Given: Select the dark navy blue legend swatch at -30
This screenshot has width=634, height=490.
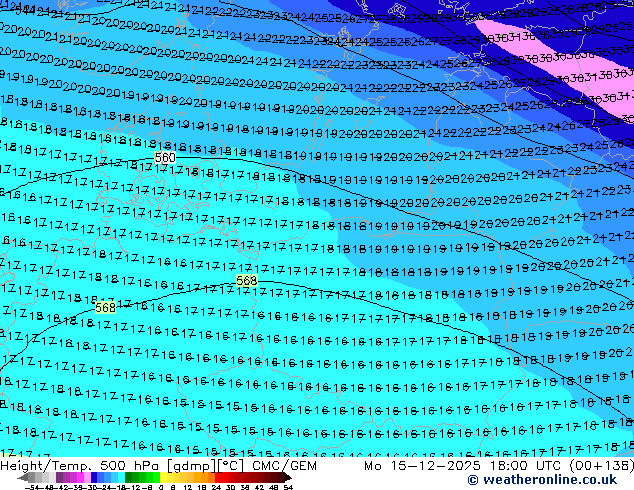Looking at the screenshot, I should 94,477.
